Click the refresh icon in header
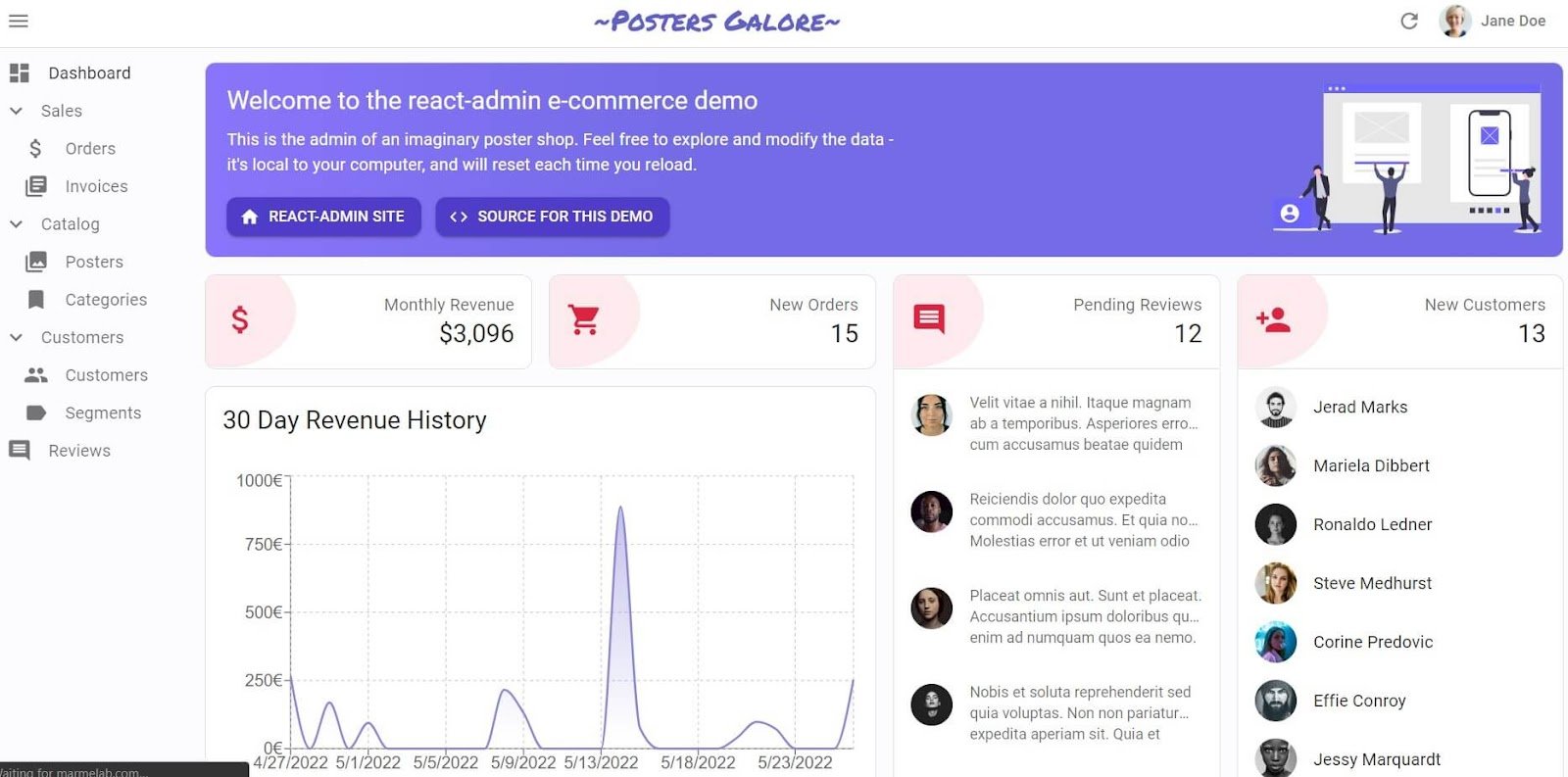This screenshot has height=777, width=1568. [x=1409, y=21]
